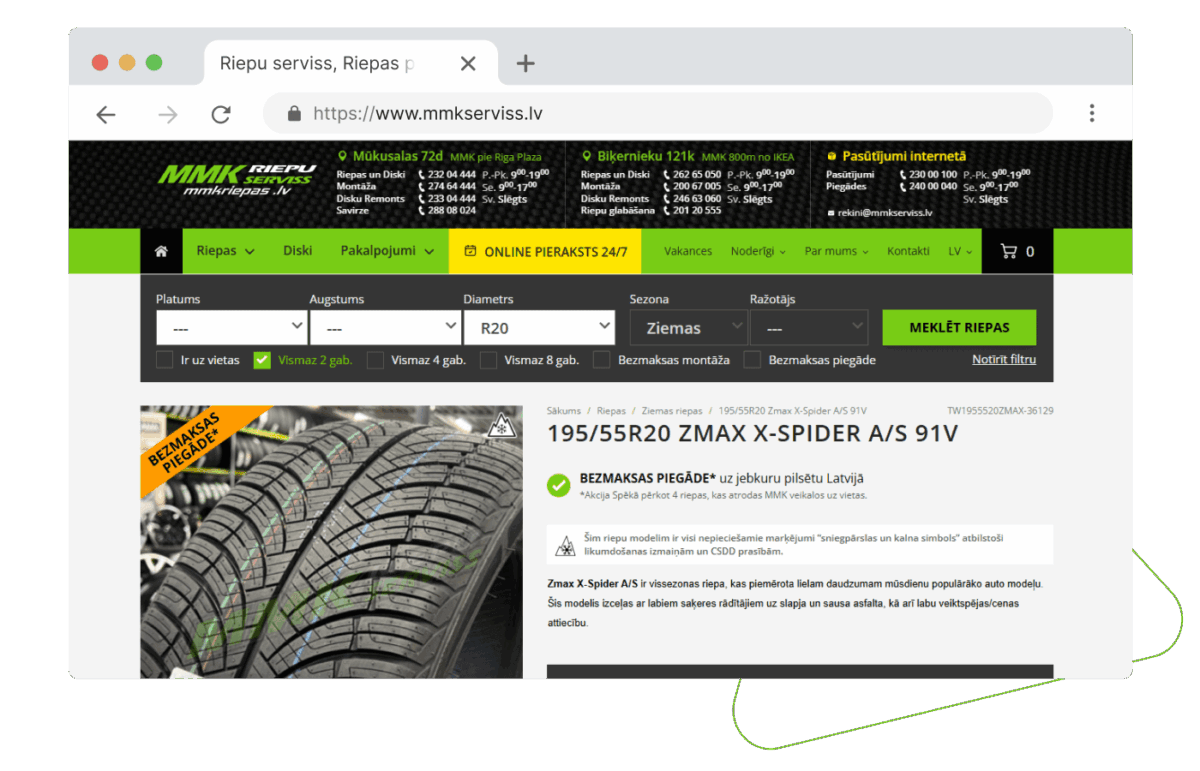Viewport: 1200px width, 771px height.
Task: Enable the 'Bezmaksas montāža' checkbox
Action: (x=602, y=360)
